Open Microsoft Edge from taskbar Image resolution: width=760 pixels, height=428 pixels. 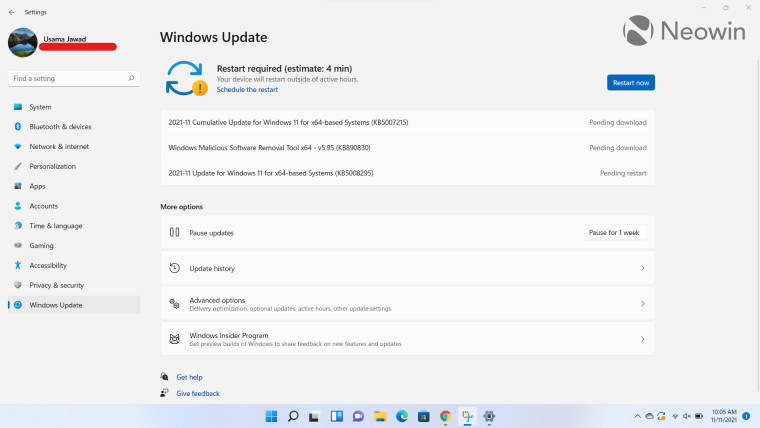402,416
